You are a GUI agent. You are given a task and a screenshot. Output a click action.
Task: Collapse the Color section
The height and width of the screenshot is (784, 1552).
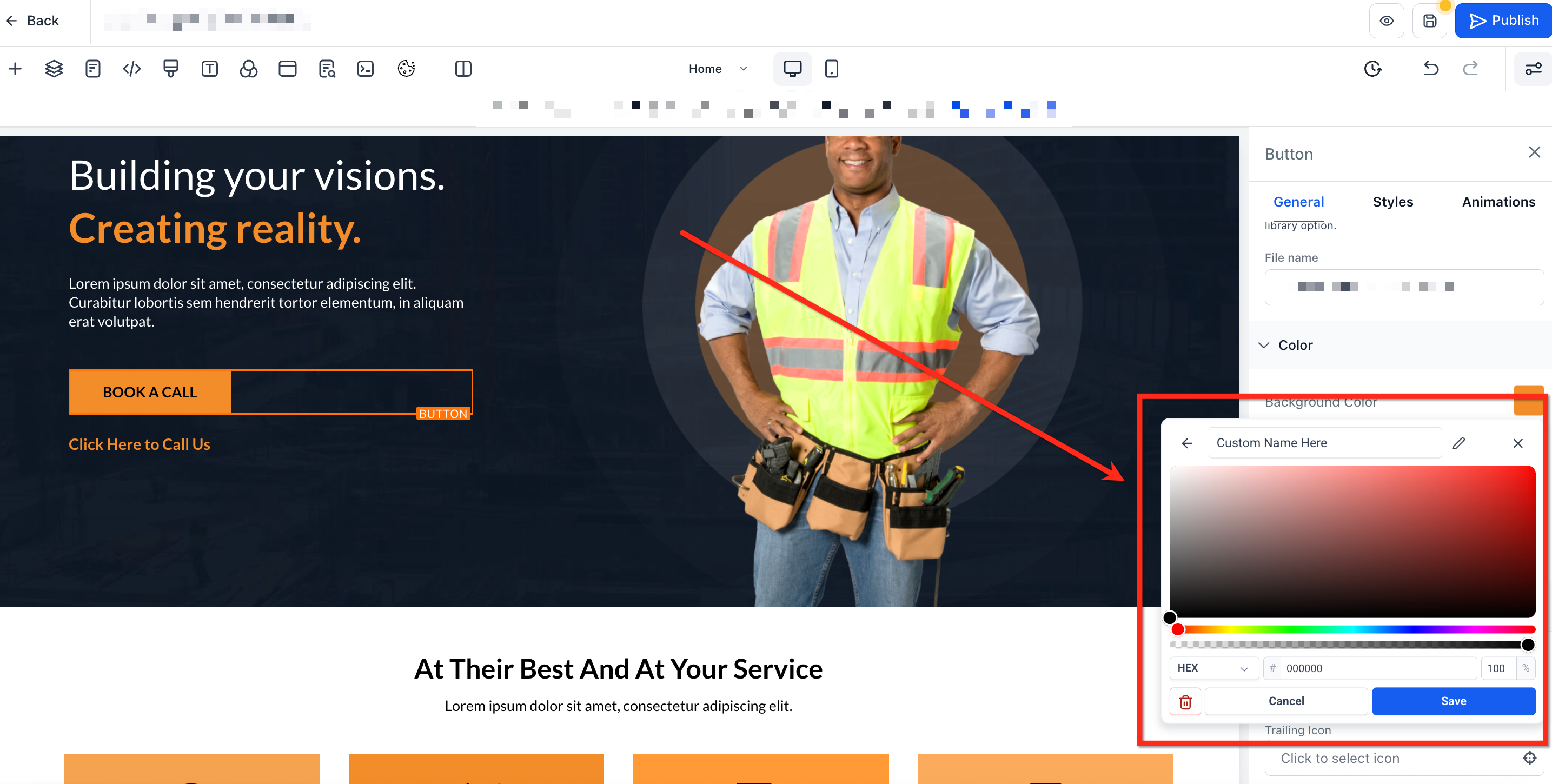(1264, 346)
